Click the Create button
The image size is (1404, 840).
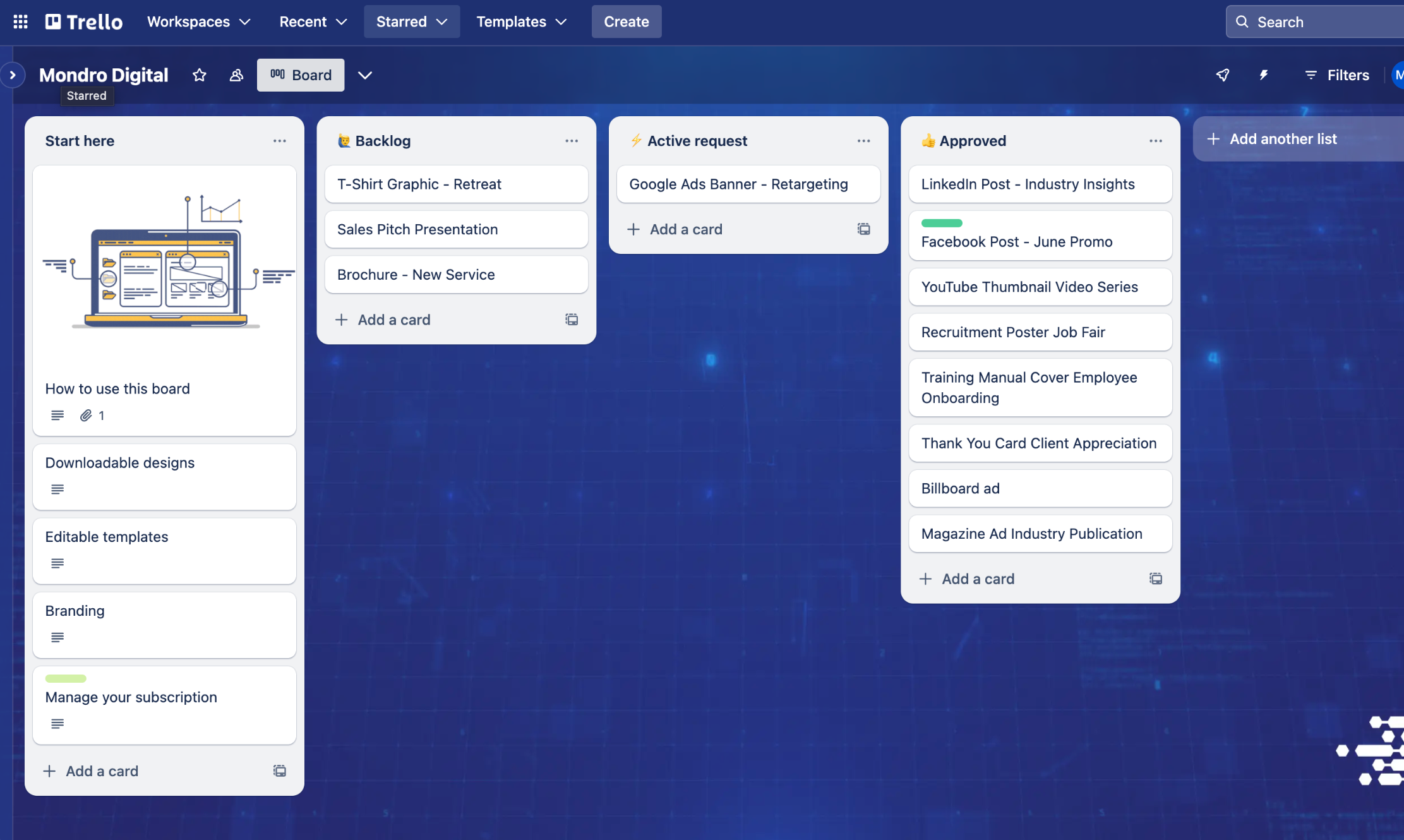(626, 22)
